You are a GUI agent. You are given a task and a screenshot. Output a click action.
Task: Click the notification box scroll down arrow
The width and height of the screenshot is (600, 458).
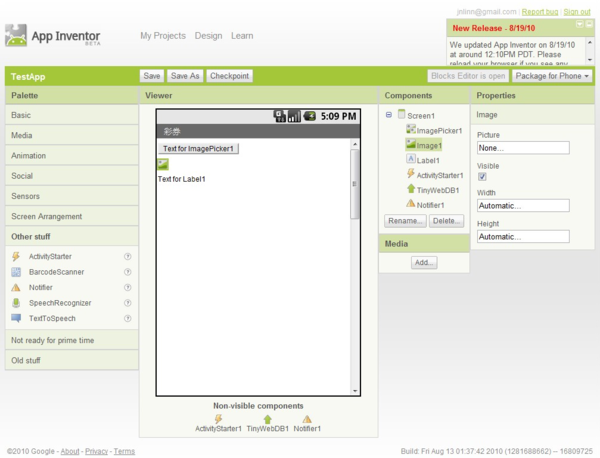pos(590,60)
